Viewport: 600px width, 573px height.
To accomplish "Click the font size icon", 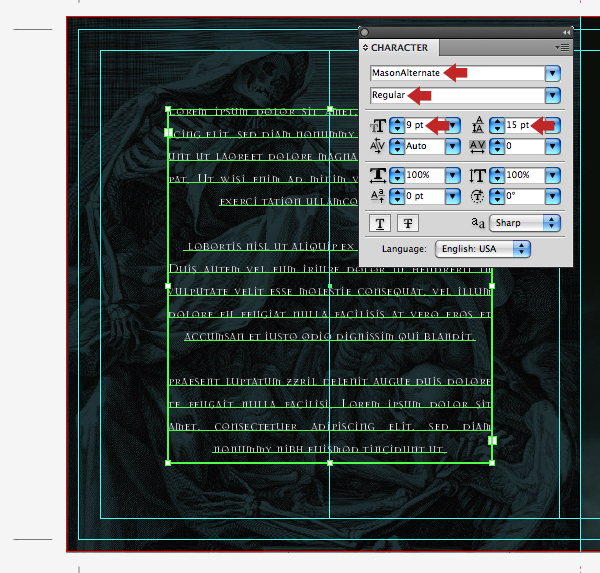I will (378, 126).
